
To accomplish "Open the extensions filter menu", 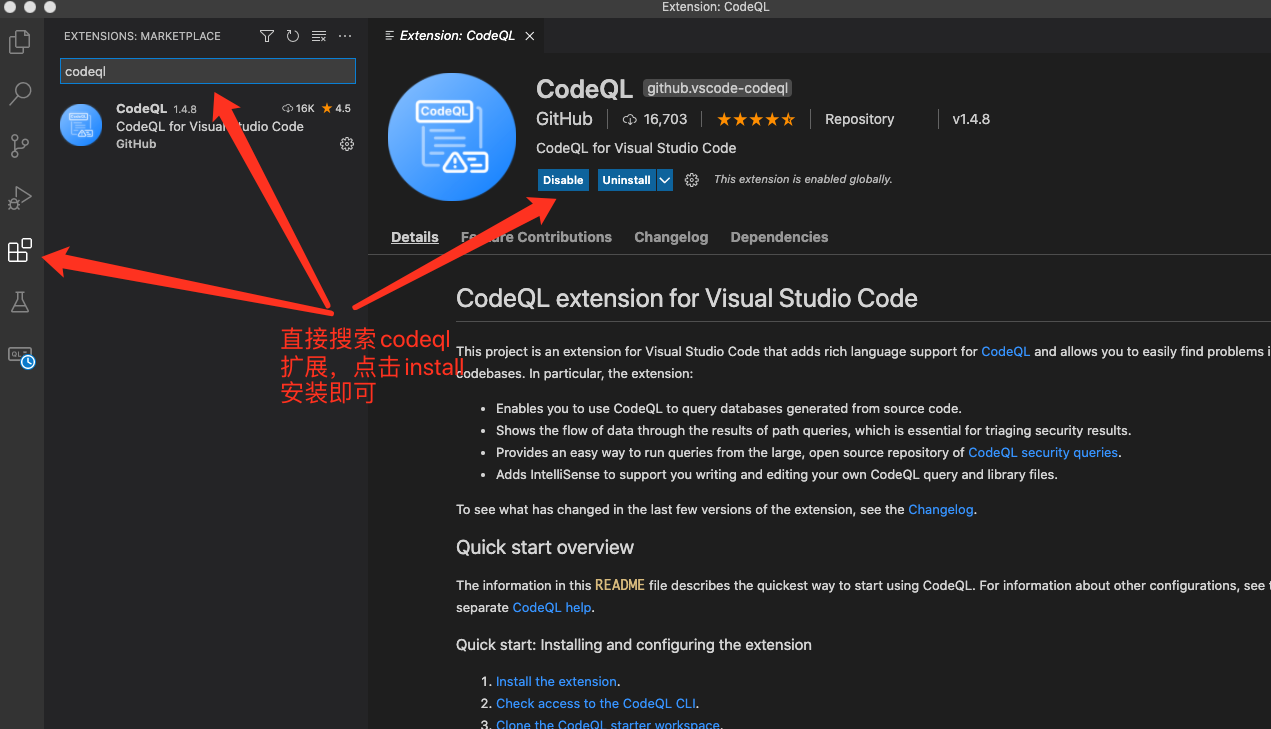I will [266, 35].
